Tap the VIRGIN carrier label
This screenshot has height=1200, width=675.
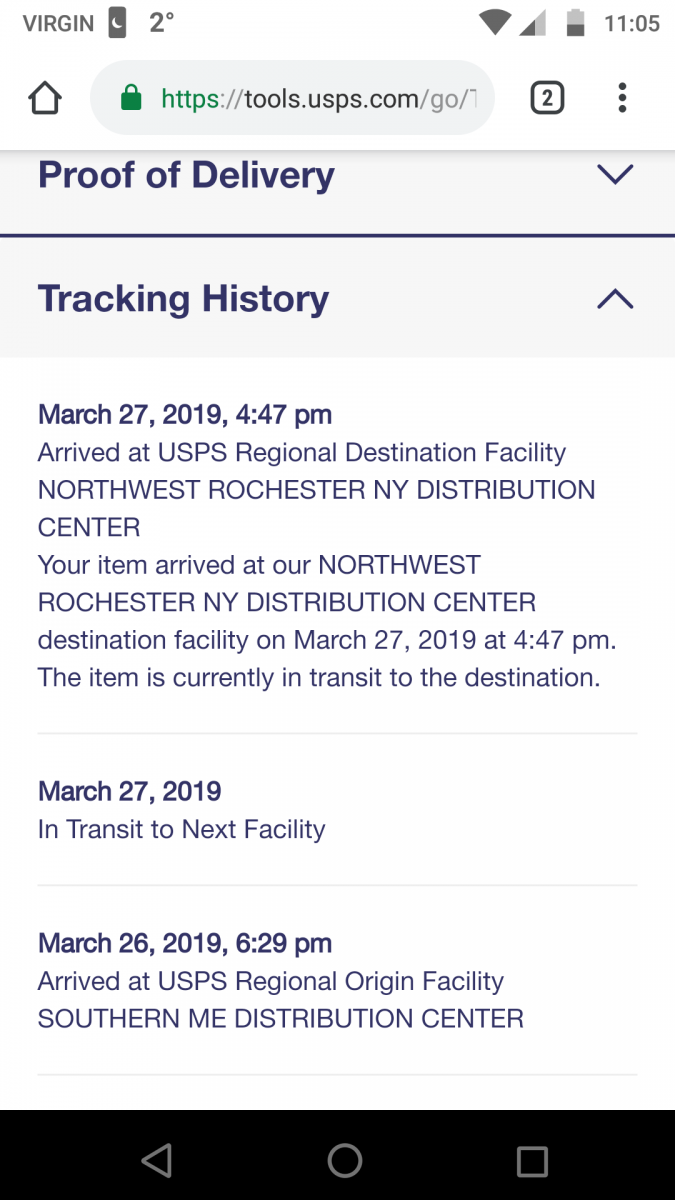click(x=58, y=23)
